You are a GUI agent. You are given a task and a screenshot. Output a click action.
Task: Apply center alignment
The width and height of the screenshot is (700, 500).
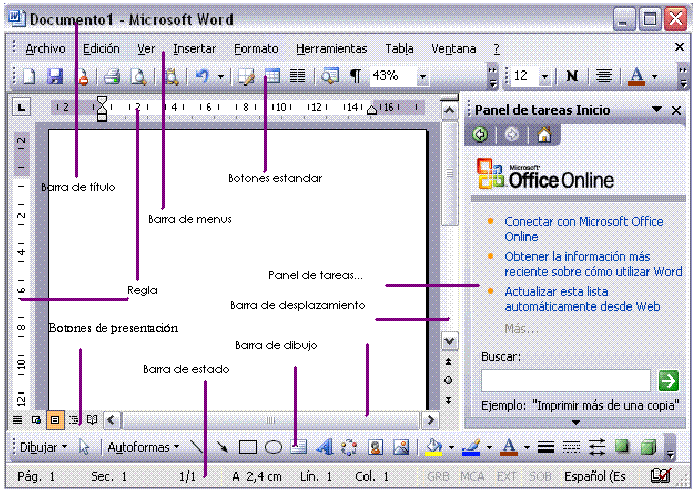click(604, 76)
